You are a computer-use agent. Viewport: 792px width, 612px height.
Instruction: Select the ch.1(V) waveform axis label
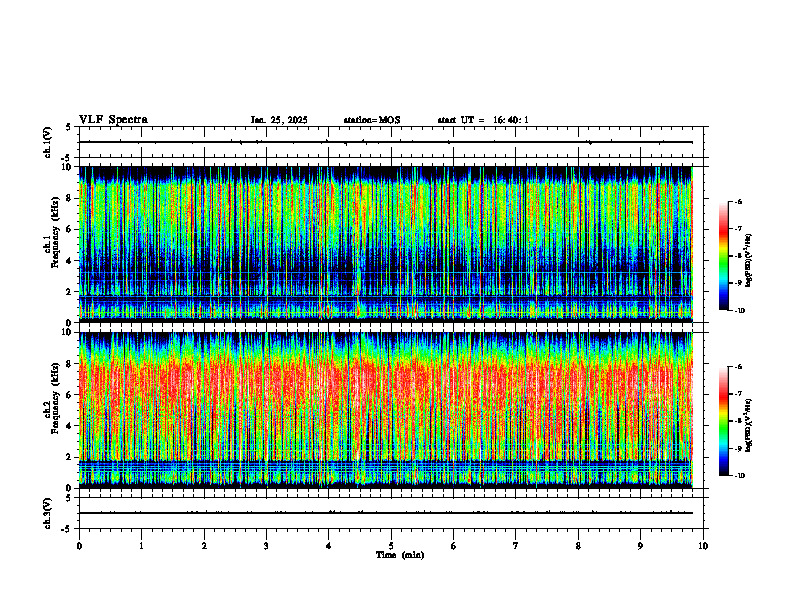coord(48,142)
